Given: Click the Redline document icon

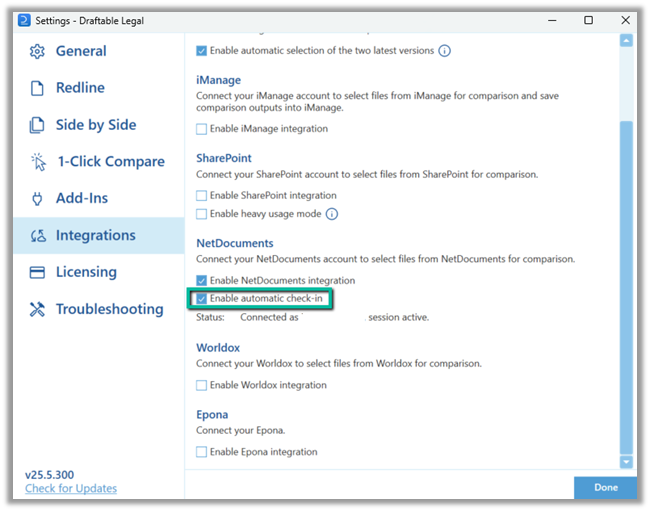Looking at the screenshot, I should pyautogui.click(x=37, y=88).
